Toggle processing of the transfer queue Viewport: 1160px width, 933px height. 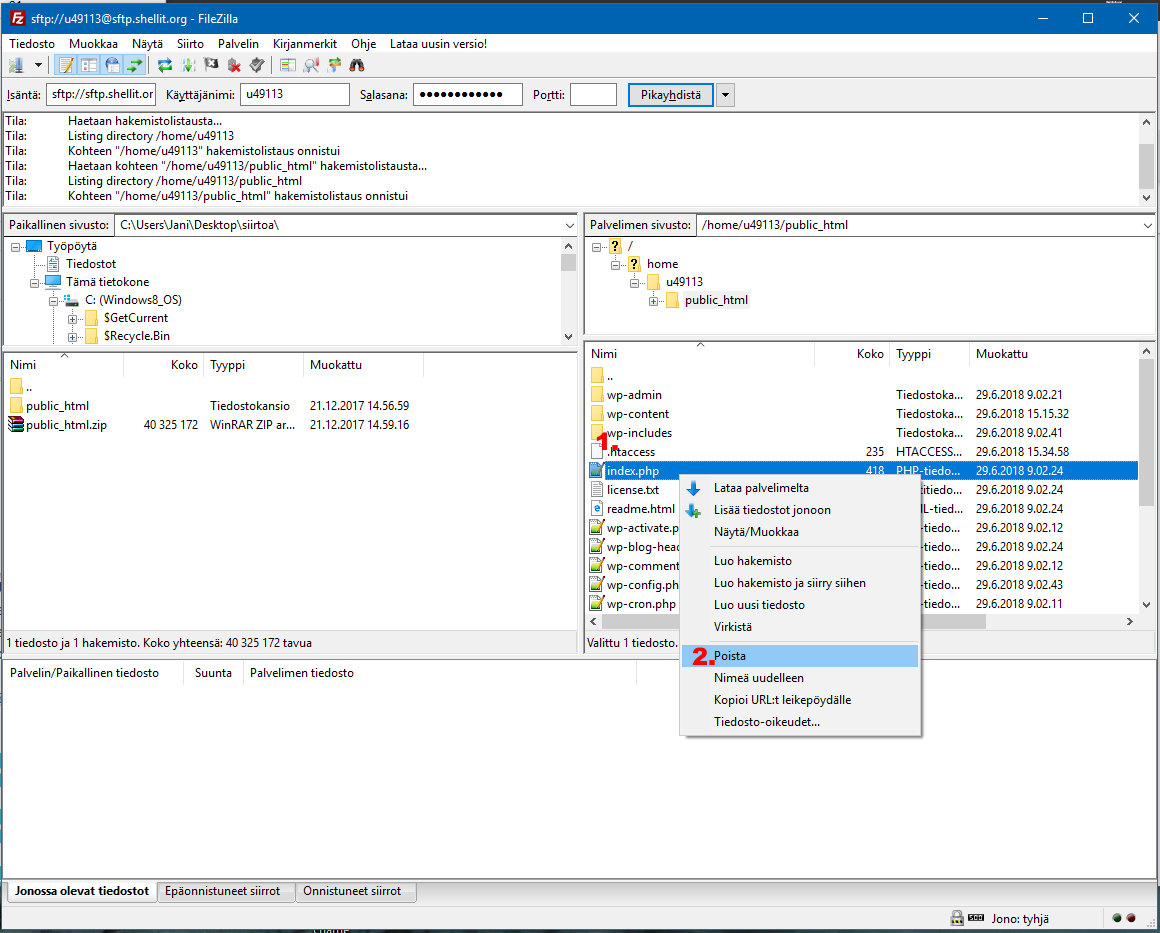(x=188, y=65)
